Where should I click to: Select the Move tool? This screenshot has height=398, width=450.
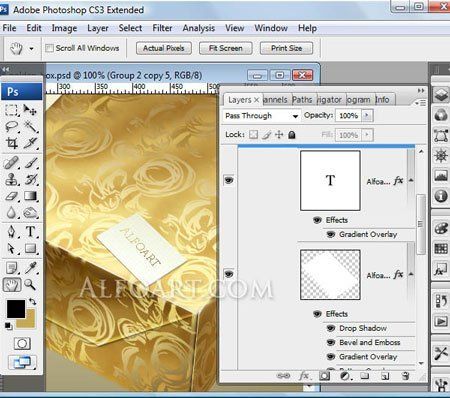[x=30, y=110]
